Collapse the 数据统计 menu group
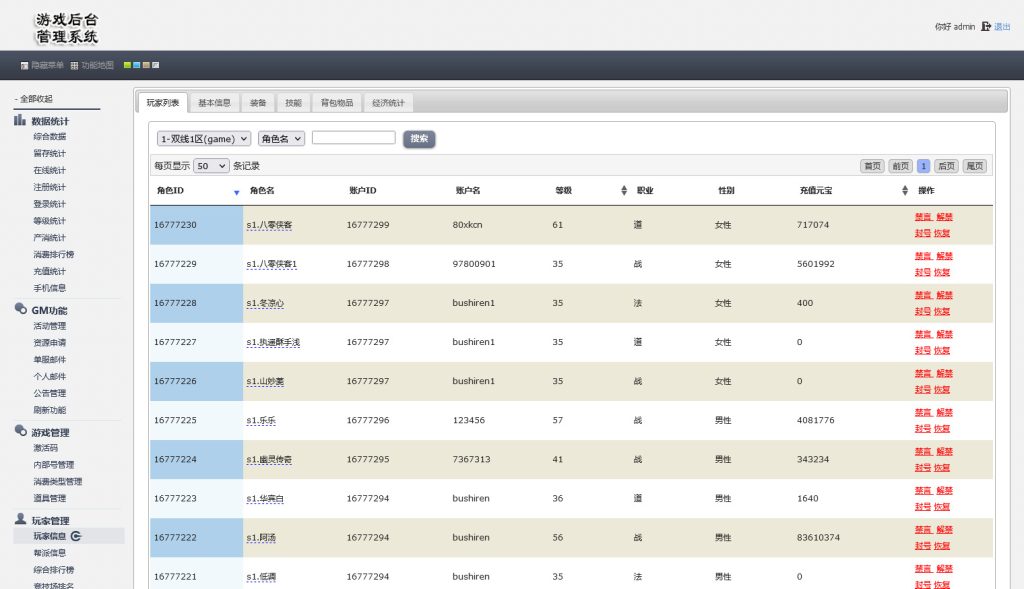This screenshot has height=589, width=1024. [x=50, y=121]
